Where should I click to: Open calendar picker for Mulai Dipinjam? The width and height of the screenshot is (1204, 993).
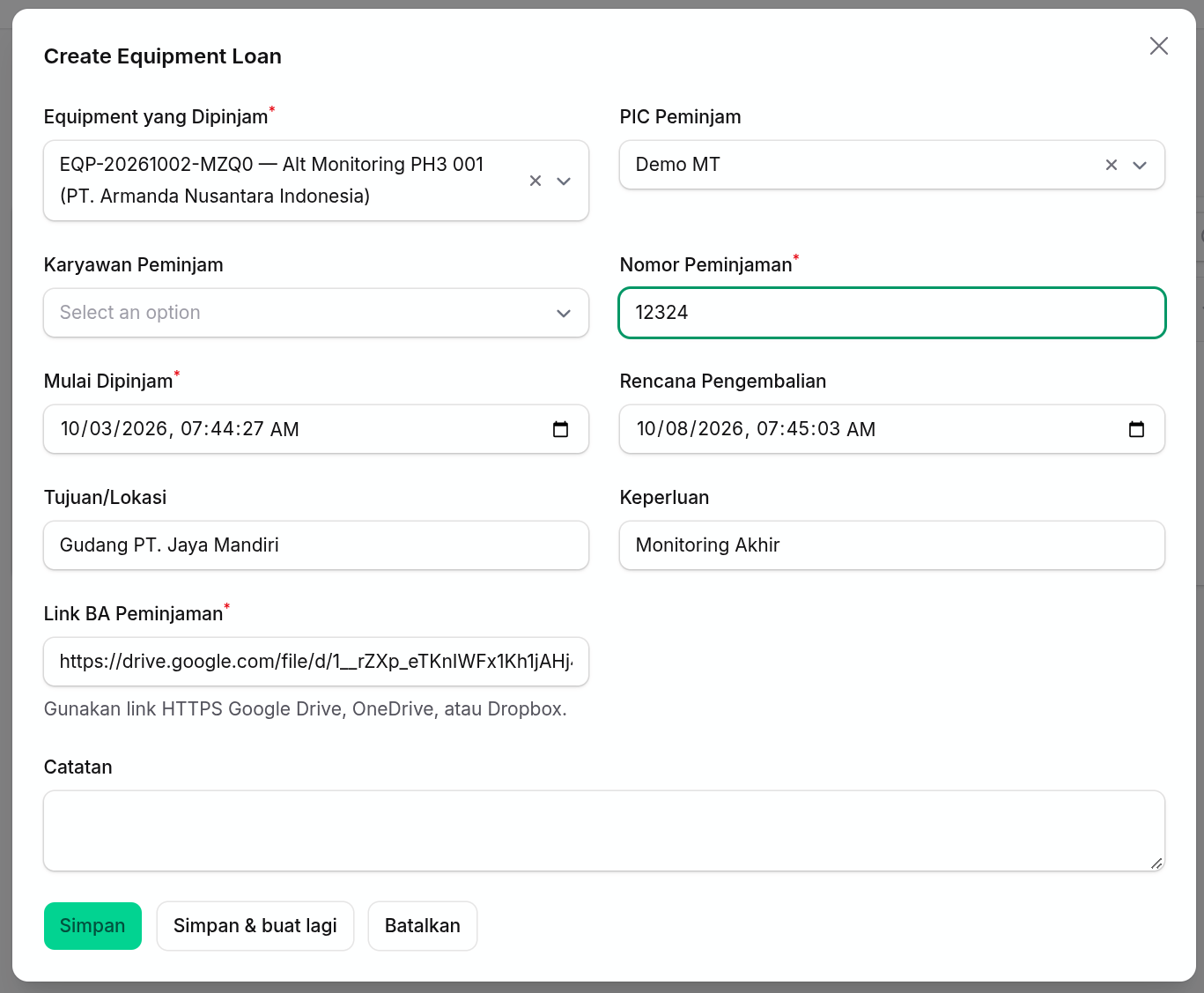point(560,429)
